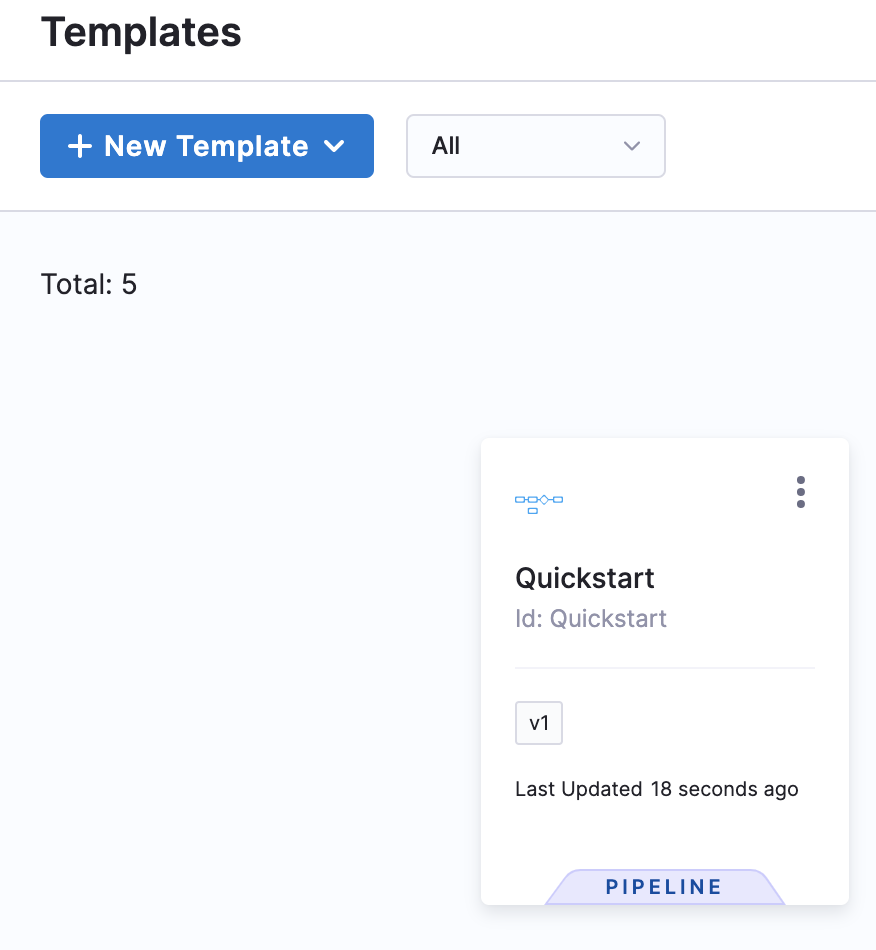Click the Last Updated label text
876x950 pixels.
(578, 789)
